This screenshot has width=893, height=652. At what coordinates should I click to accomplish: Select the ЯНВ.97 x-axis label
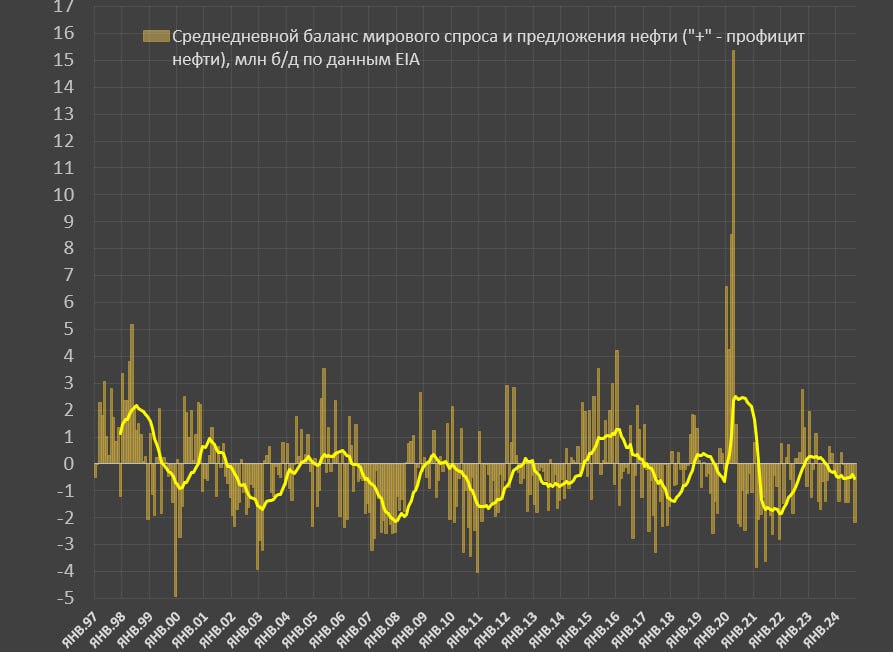82,629
